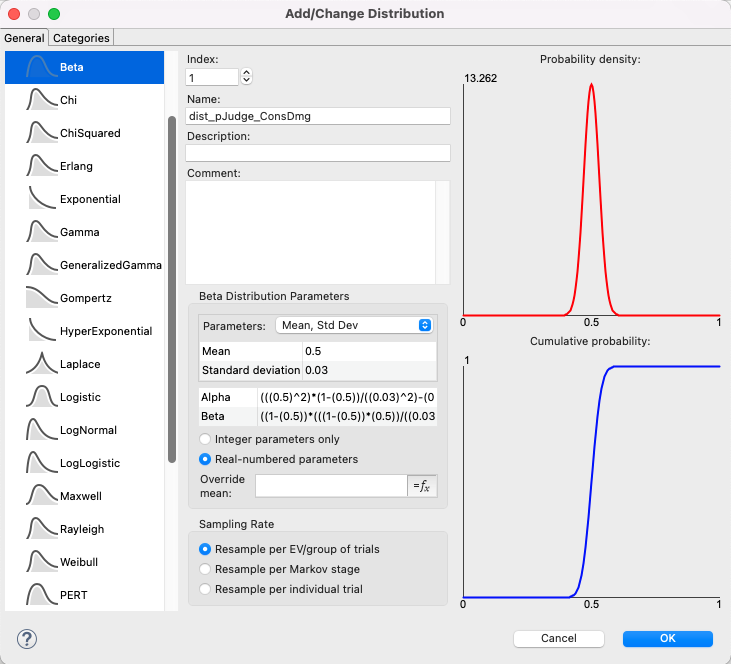Confirm with the OK button

668,638
